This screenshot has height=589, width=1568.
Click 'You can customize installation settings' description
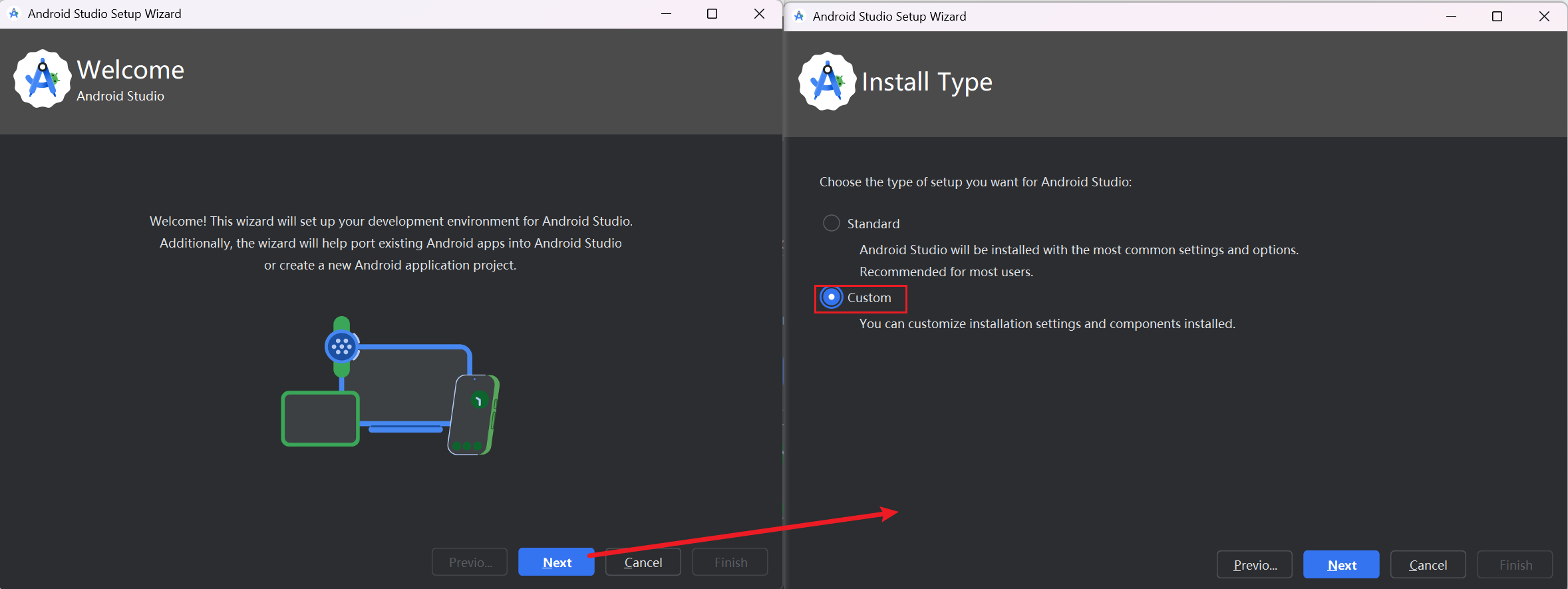point(1047,323)
